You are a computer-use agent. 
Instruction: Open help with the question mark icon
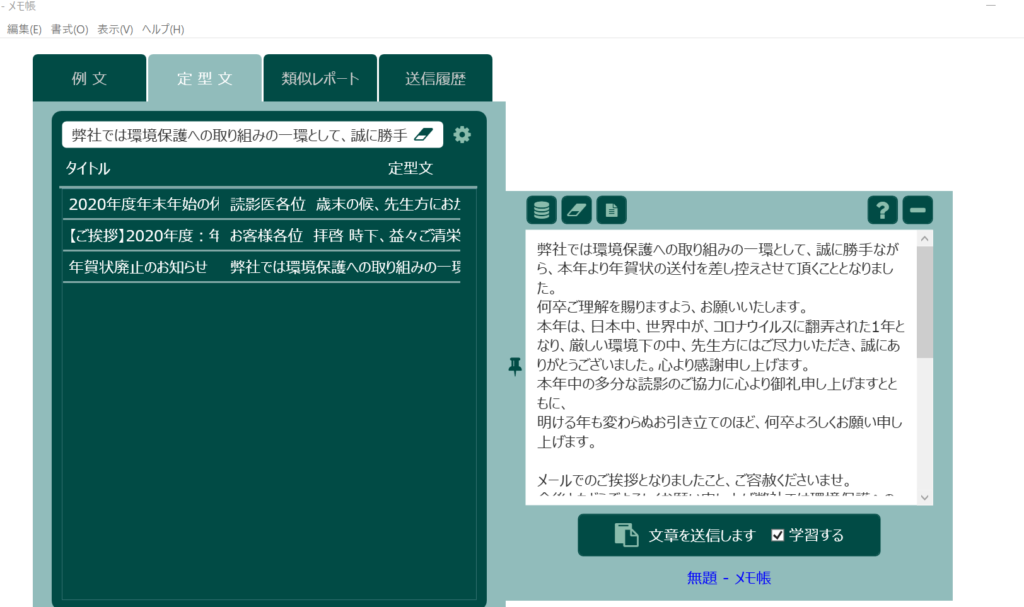pos(882,210)
